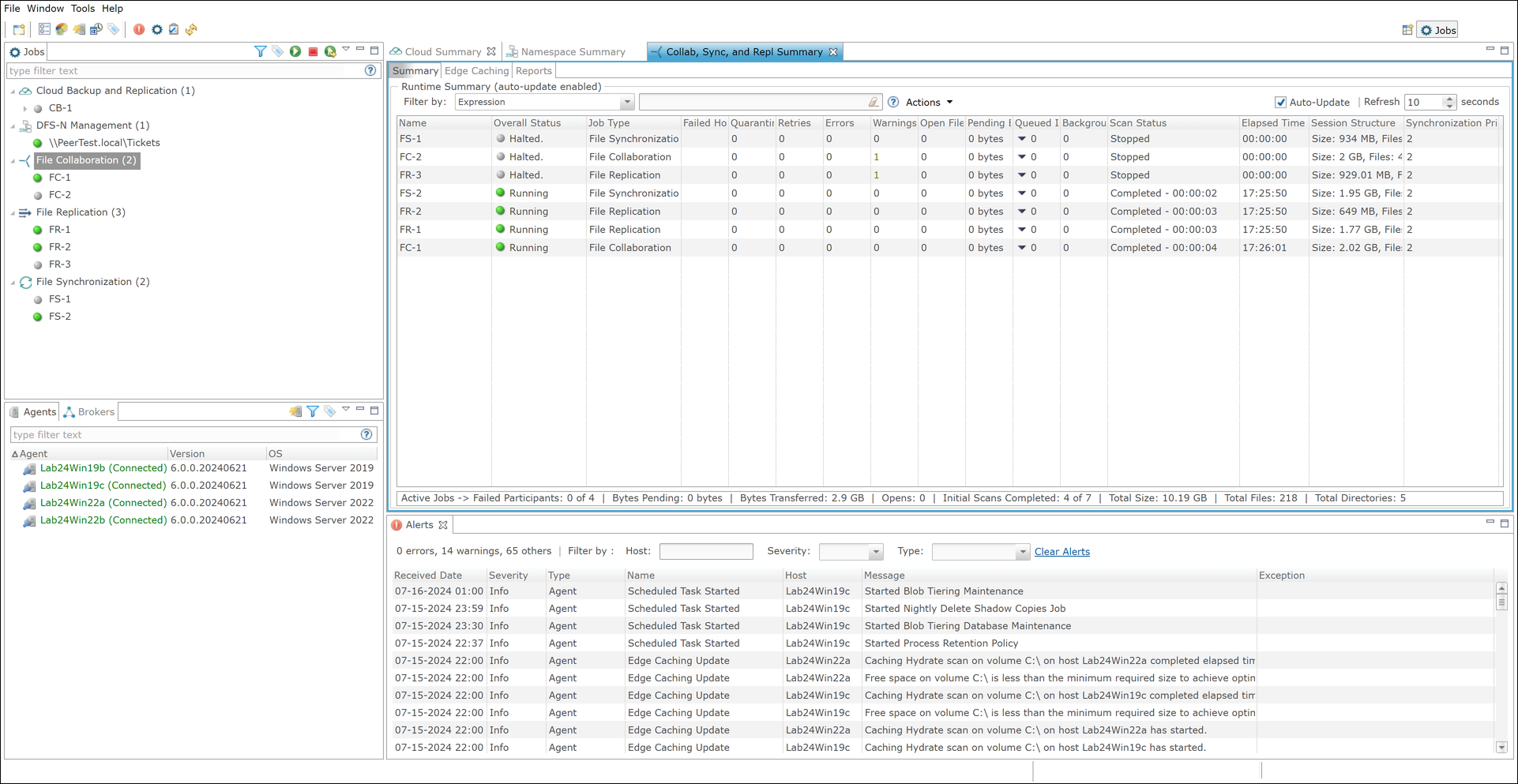Select the FR-3 job in the Jobs tree

point(59,264)
